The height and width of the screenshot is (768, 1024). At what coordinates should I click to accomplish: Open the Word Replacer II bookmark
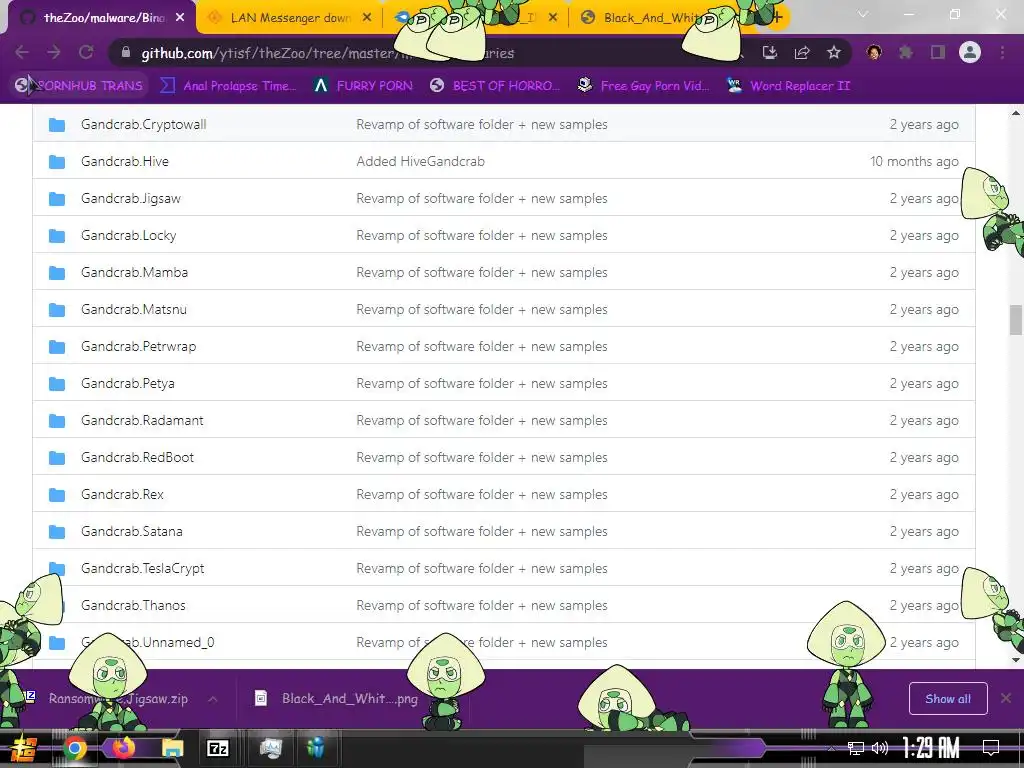(789, 86)
